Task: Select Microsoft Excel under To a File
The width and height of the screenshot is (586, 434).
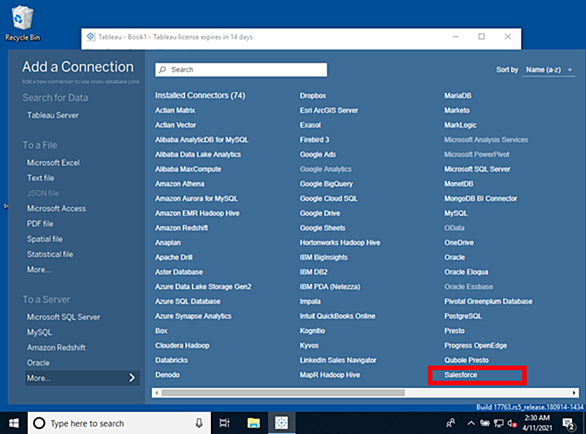Action: coord(53,163)
